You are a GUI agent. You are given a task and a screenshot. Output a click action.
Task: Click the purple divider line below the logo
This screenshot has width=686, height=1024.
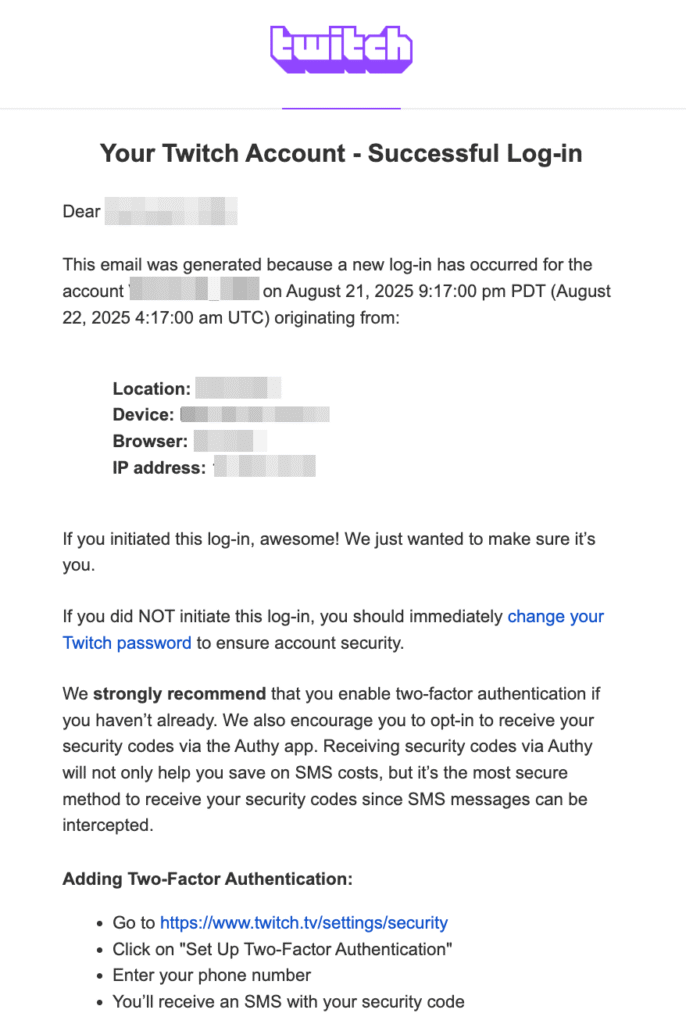(x=341, y=107)
